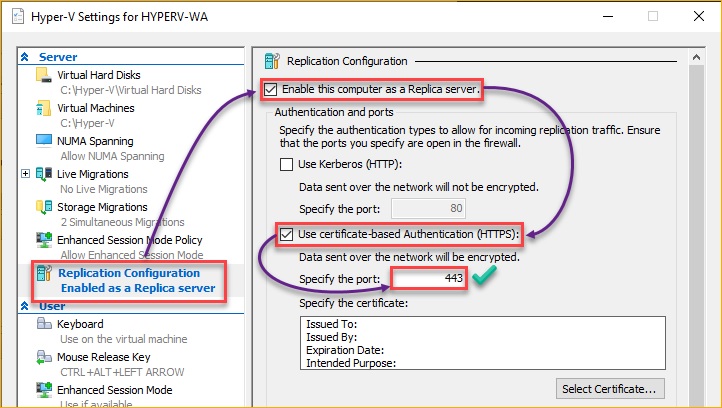Click the Mouse Release Key icon

tap(43, 358)
